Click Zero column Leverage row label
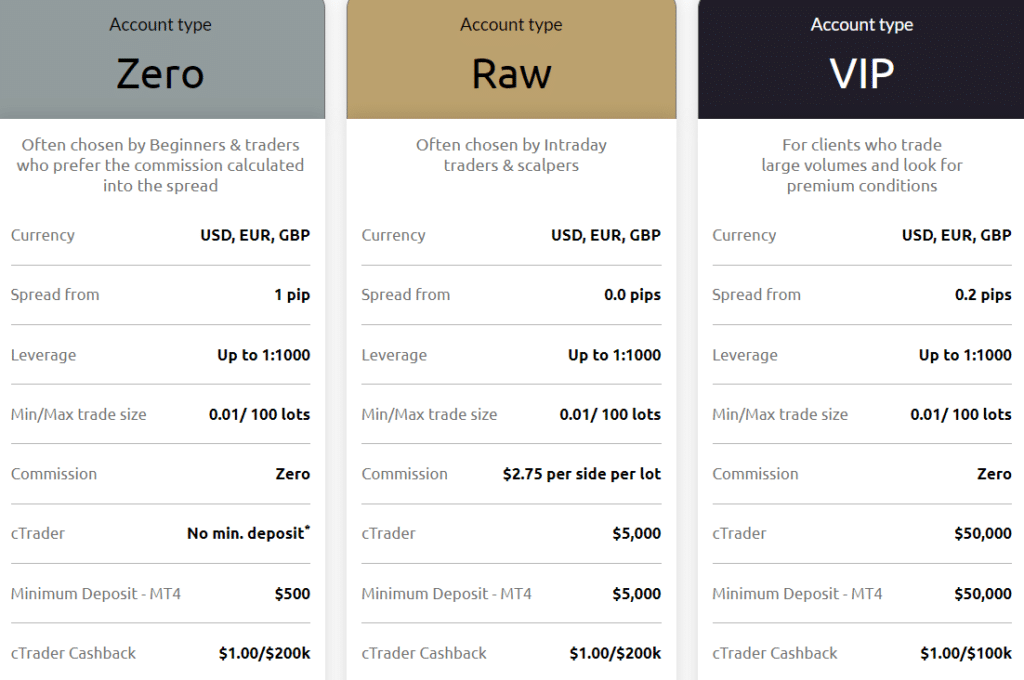Image resolution: width=1024 pixels, height=680 pixels. click(x=43, y=355)
